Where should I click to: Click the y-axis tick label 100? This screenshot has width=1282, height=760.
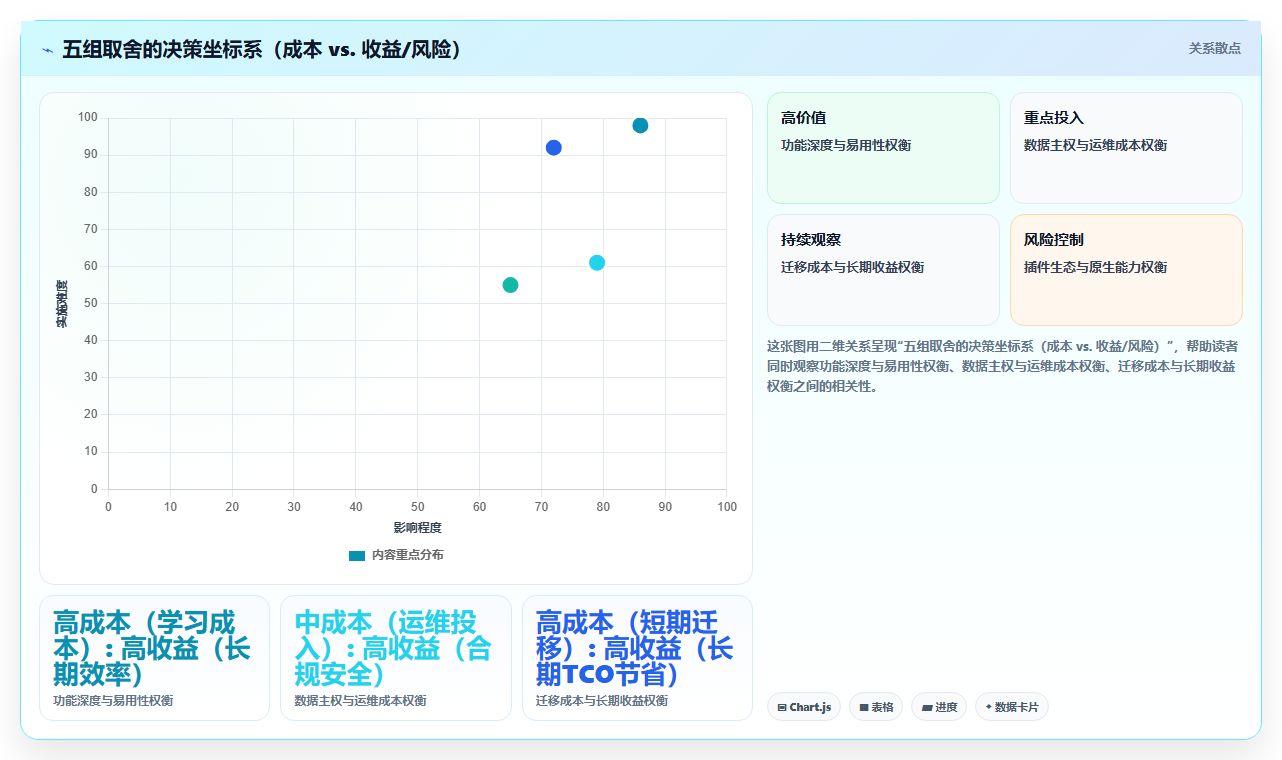point(88,118)
